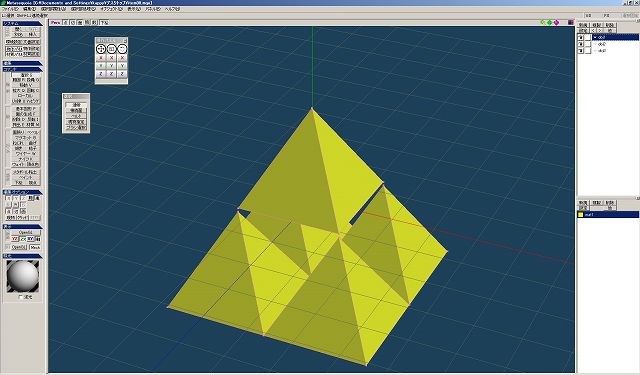Click the middle circle icon in floating view panel
Image resolution: width=640 pixels, height=375 pixels.
[x=111, y=49]
